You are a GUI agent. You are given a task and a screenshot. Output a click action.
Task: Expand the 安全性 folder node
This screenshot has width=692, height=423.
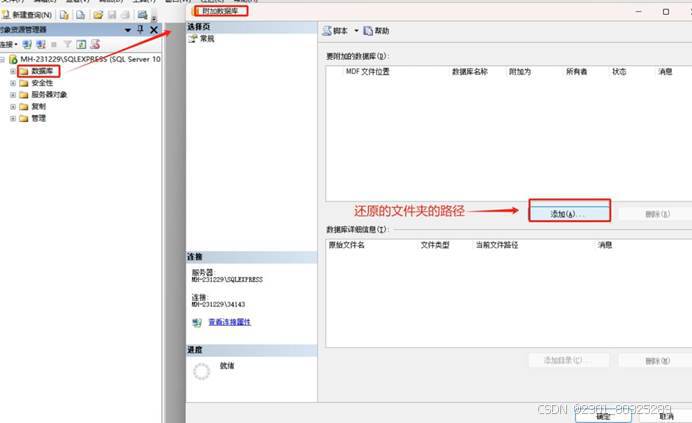(x=13, y=83)
